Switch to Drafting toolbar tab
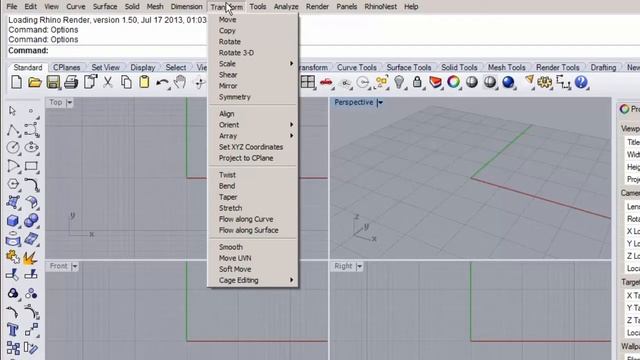 point(603,67)
